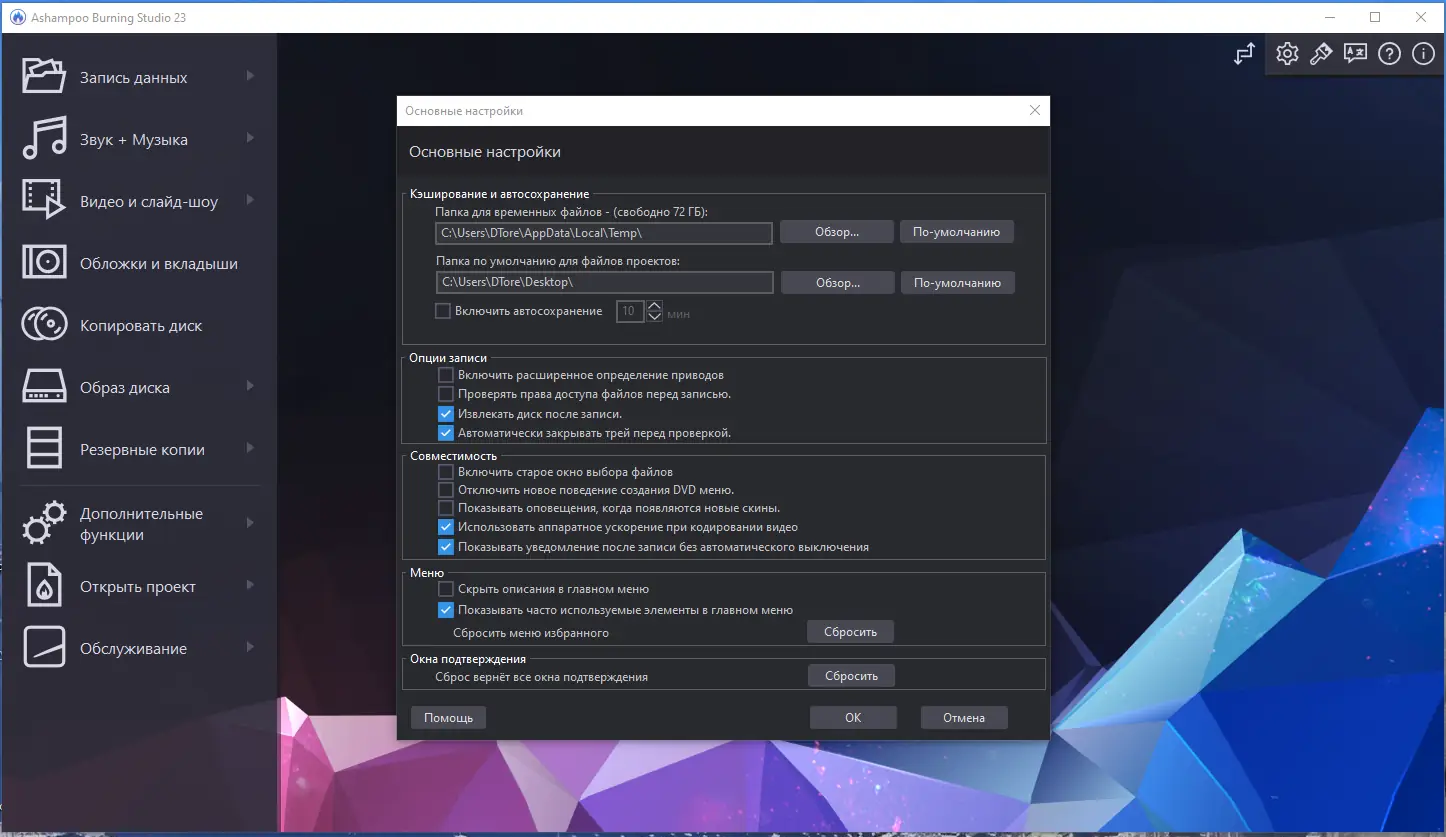Screen dimensions: 1446x837
Task: Reset temporary folder with По-умолчанию button
Action: tap(957, 232)
